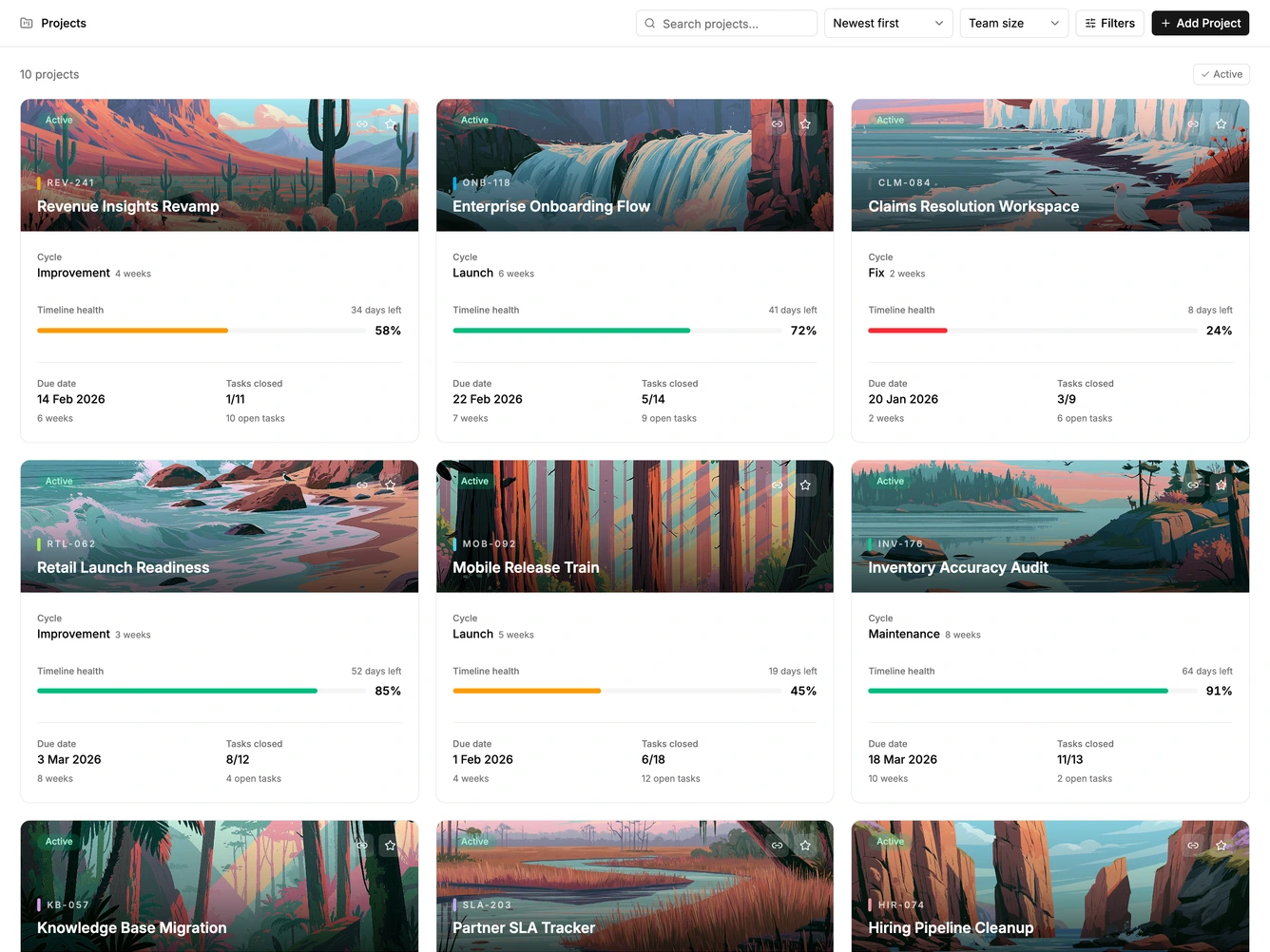Click the 5/14 tasks closed value
The height and width of the screenshot is (952, 1270).
pyautogui.click(x=653, y=399)
